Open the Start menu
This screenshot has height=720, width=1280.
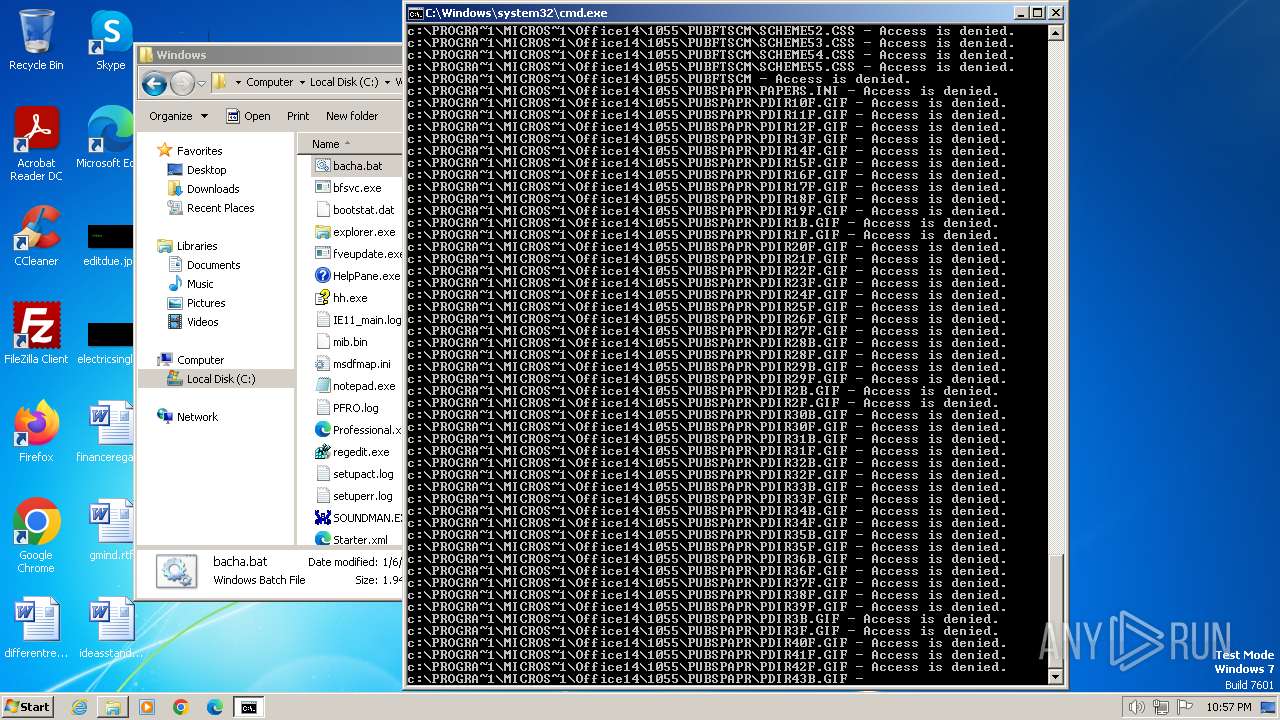[27, 706]
